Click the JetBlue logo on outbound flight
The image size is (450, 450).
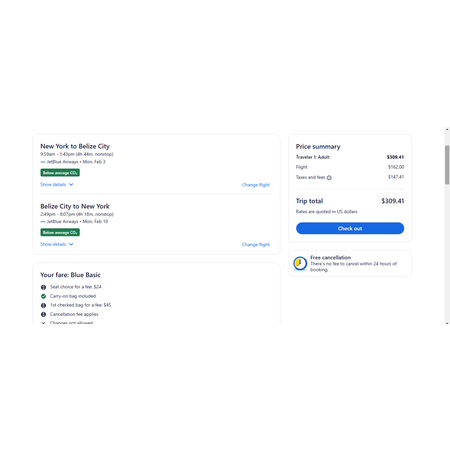point(43,162)
